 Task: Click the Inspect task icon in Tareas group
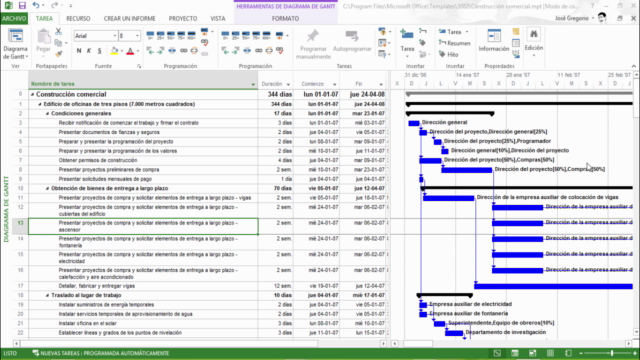click(x=382, y=31)
